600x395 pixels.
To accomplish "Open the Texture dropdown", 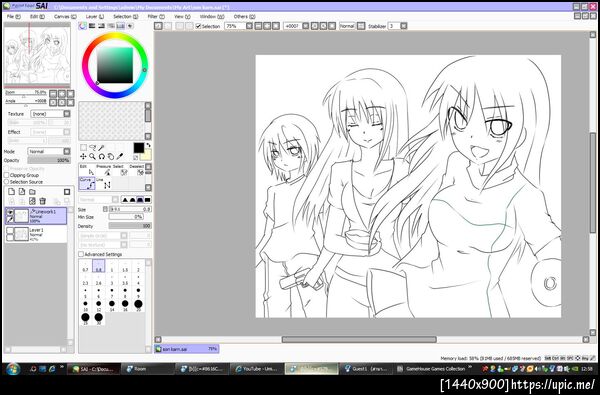I will pyautogui.click(x=67, y=114).
